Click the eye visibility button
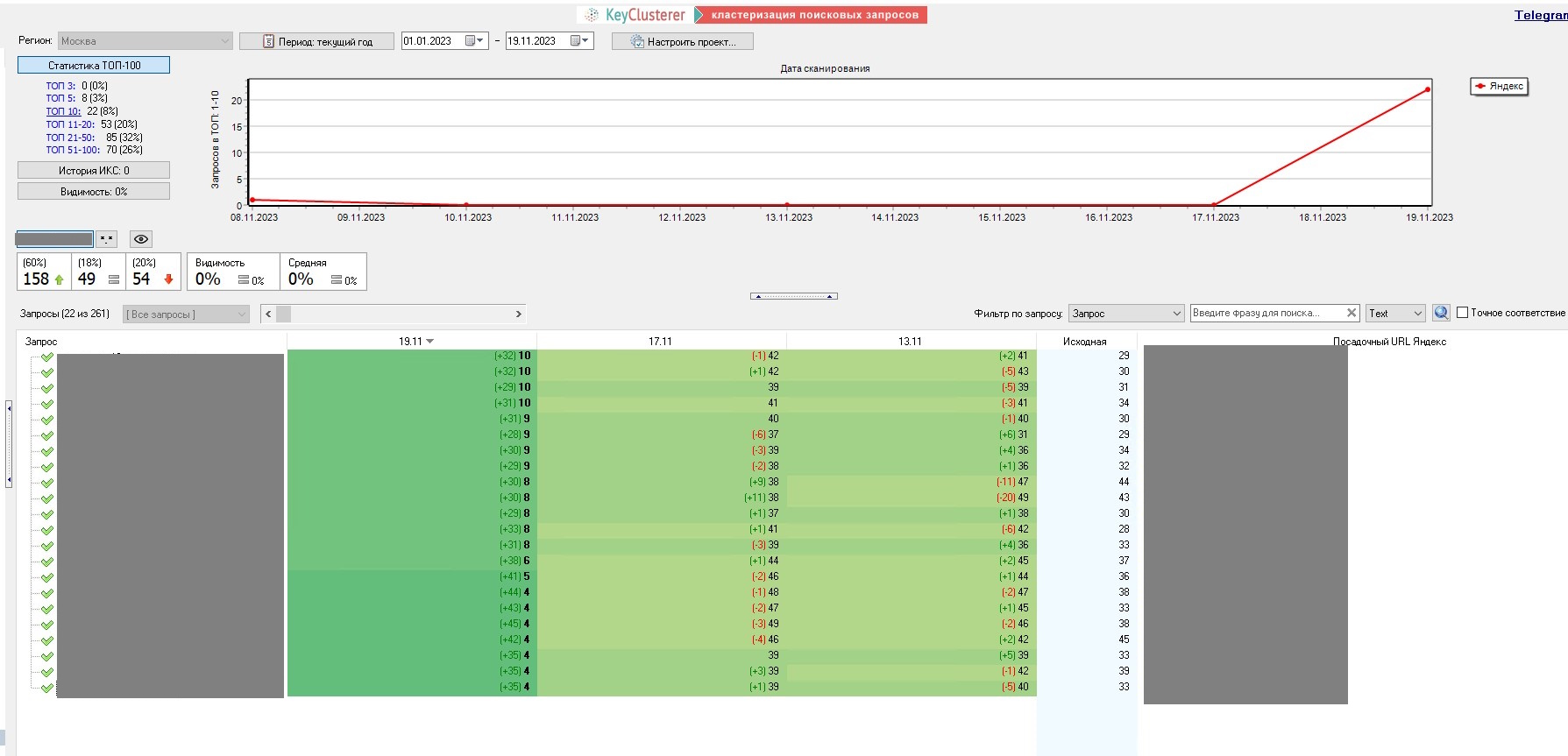This screenshot has width=1568, height=756. pyautogui.click(x=141, y=239)
